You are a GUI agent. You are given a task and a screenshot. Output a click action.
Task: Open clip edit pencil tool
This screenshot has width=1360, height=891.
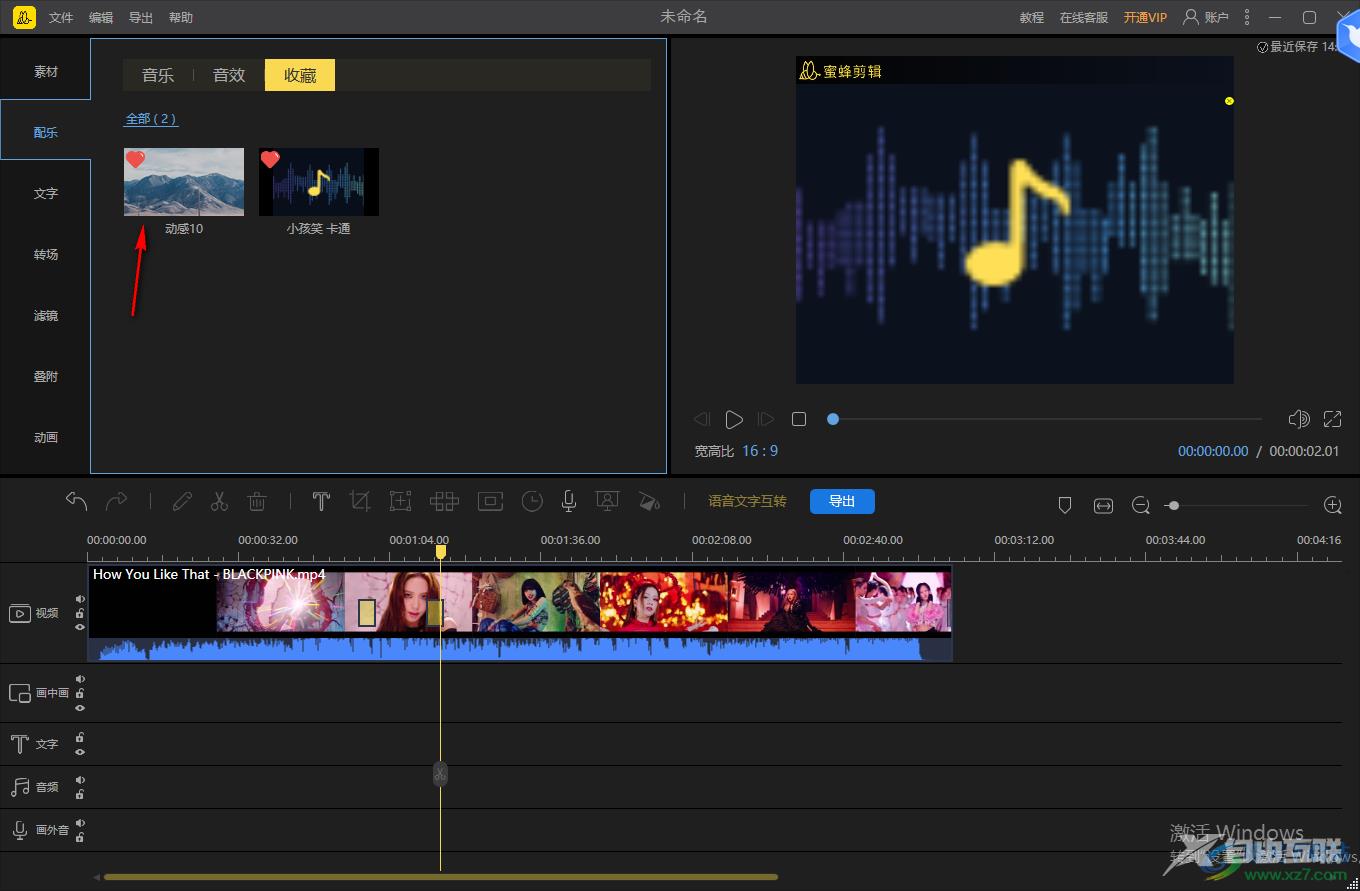pos(181,501)
